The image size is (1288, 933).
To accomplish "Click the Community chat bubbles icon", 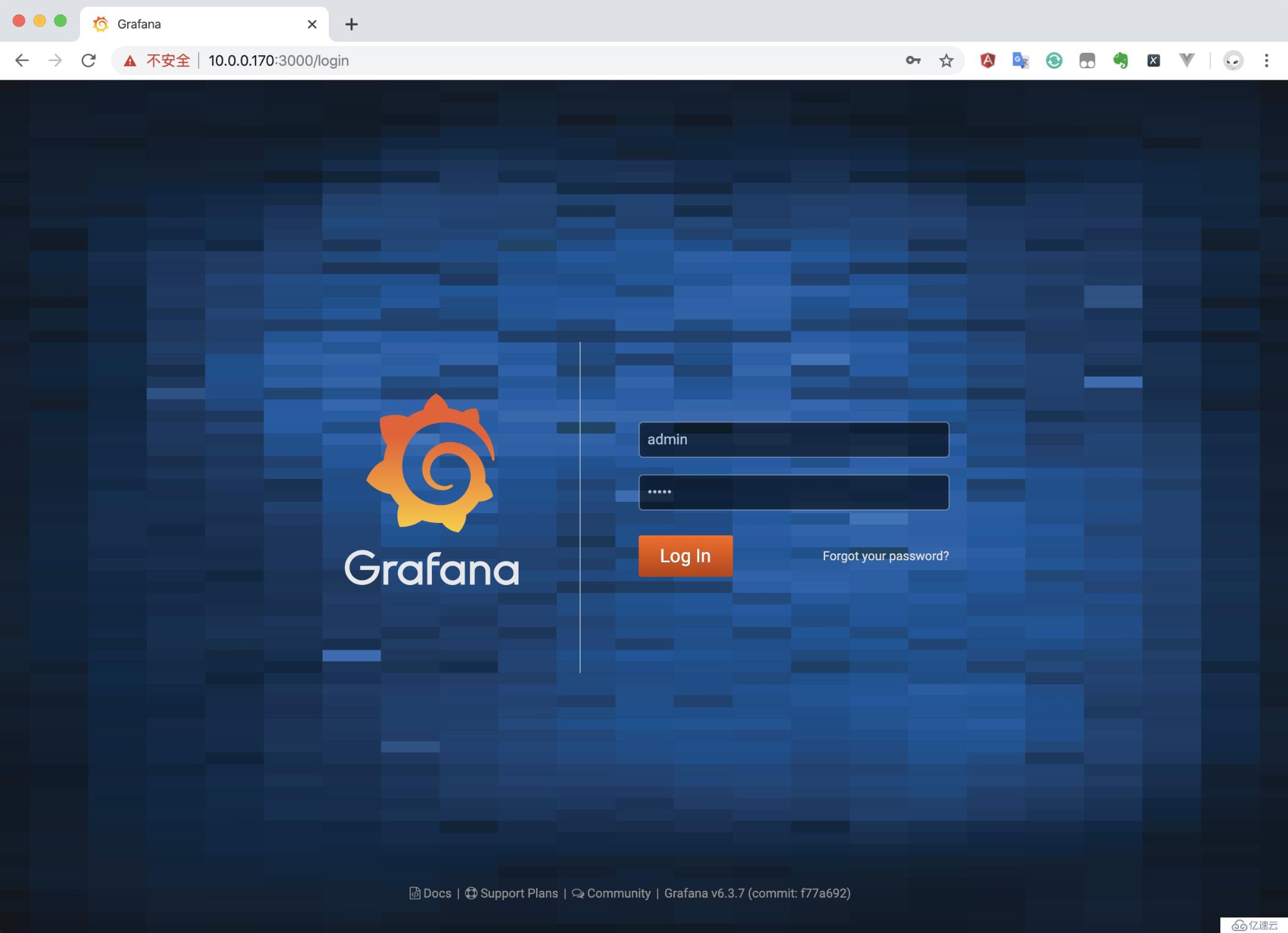I will (578, 894).
